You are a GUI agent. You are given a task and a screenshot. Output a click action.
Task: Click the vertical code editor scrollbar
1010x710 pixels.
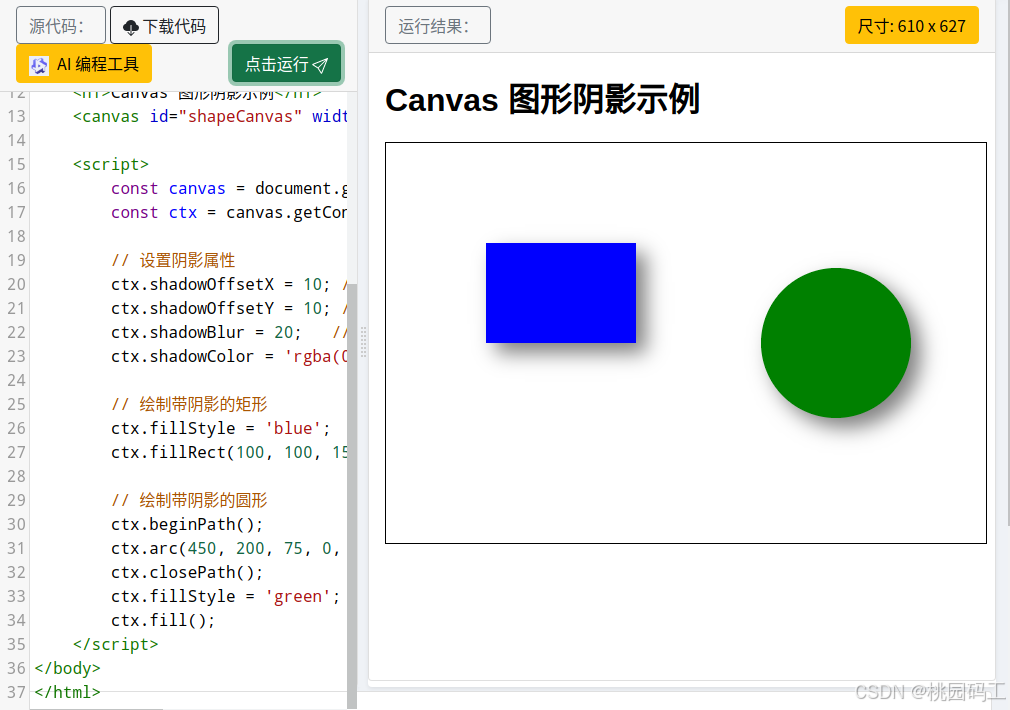352,496
